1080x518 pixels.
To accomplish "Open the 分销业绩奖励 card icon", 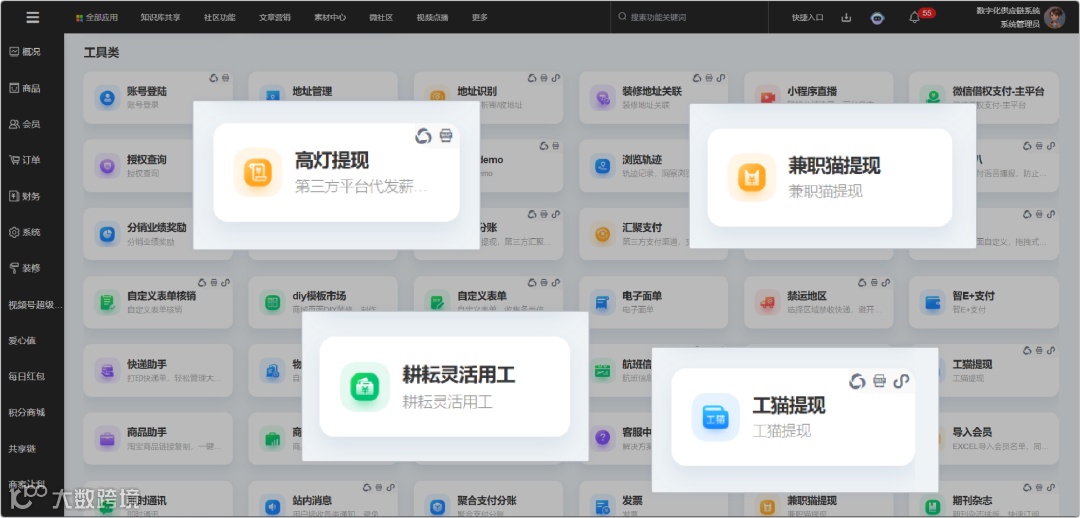I will pos(107,234).
